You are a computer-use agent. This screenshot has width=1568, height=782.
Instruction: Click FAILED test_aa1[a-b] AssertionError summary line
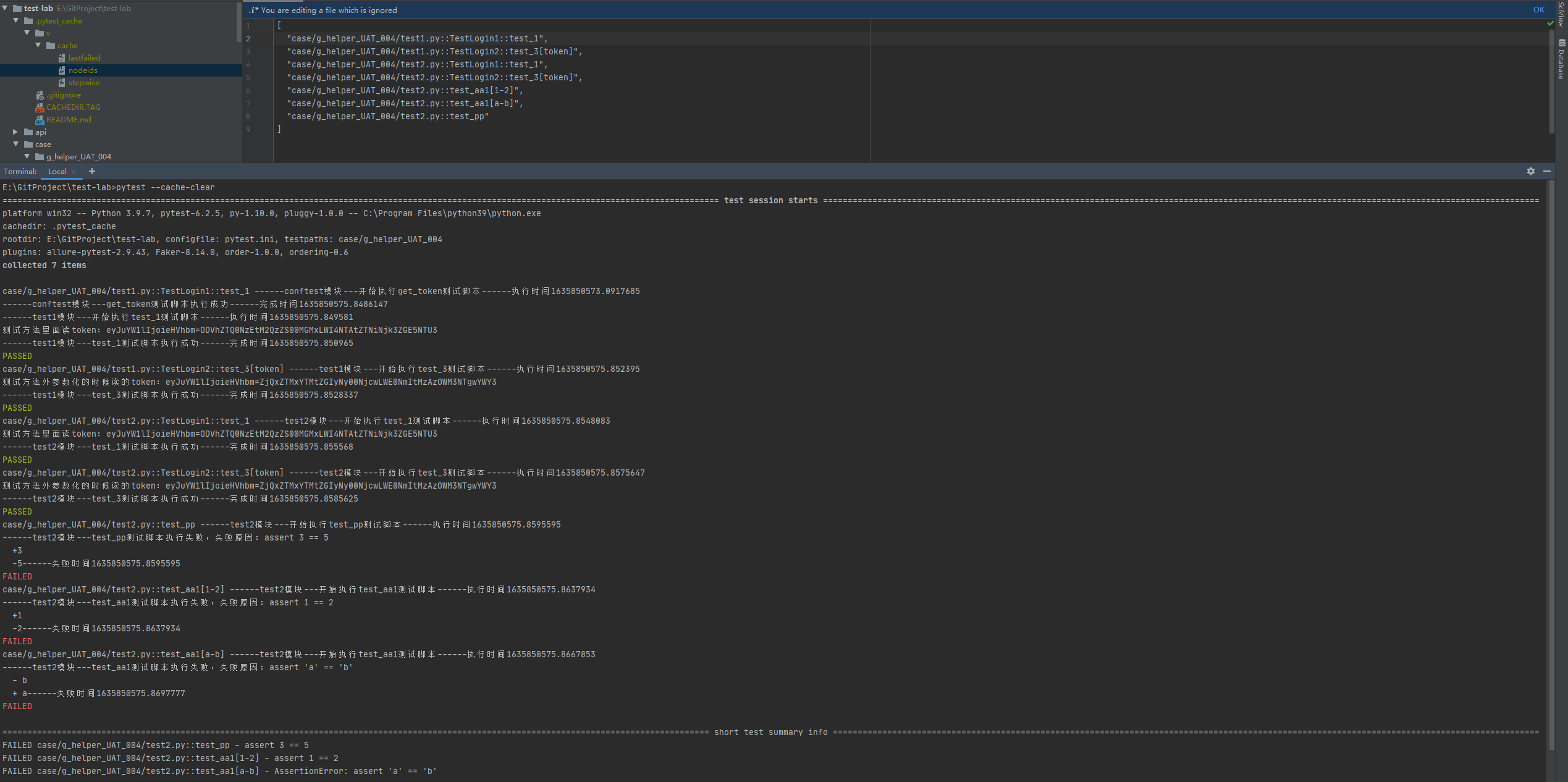pos(220,771)
